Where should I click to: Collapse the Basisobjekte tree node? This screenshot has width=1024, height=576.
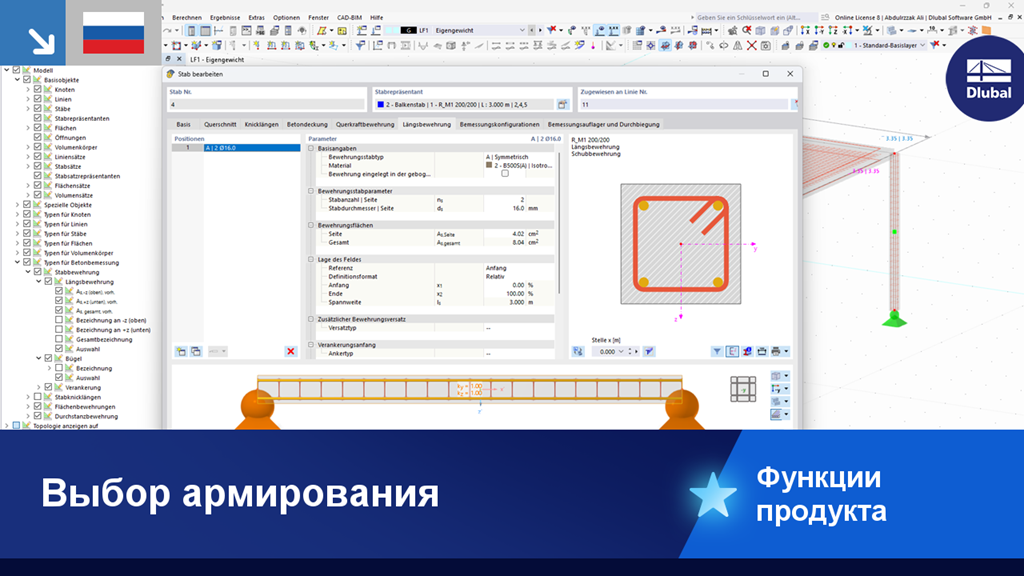point(18,80)
